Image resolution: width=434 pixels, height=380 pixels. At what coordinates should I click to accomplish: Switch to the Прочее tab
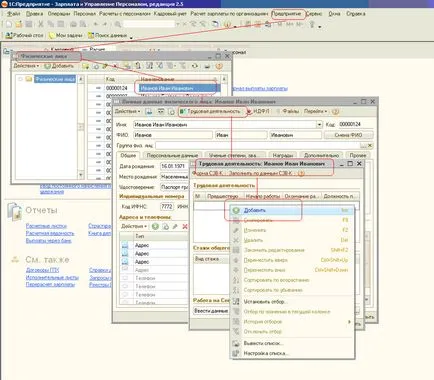(358, 155)
